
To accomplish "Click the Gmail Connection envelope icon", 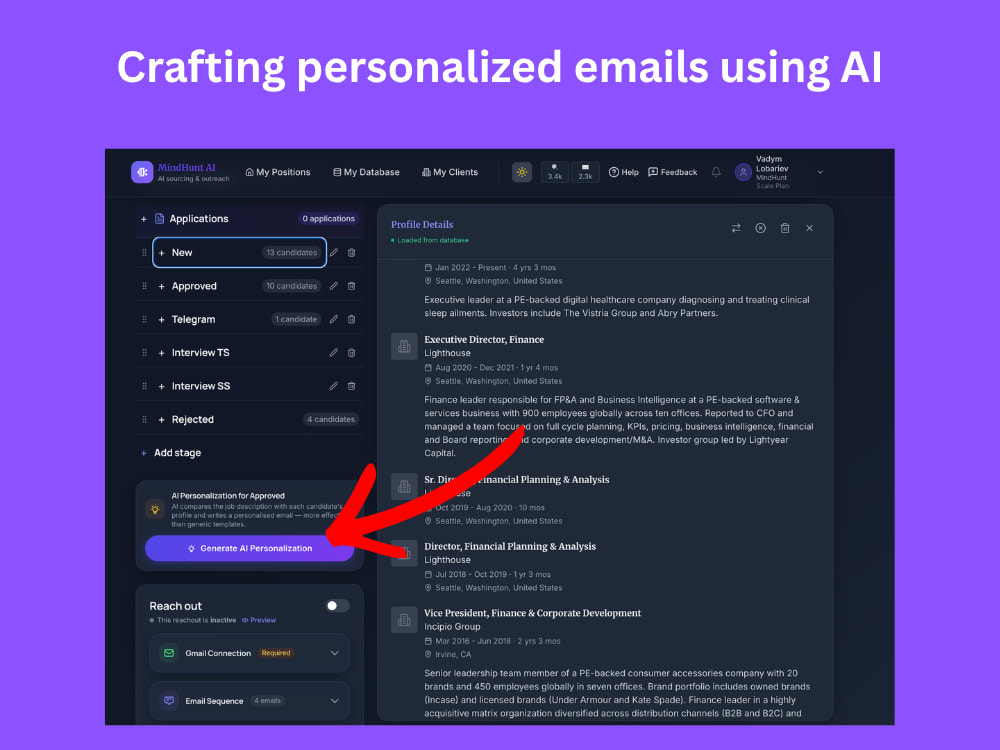I will pyautogui.click(x=169, y=653).
